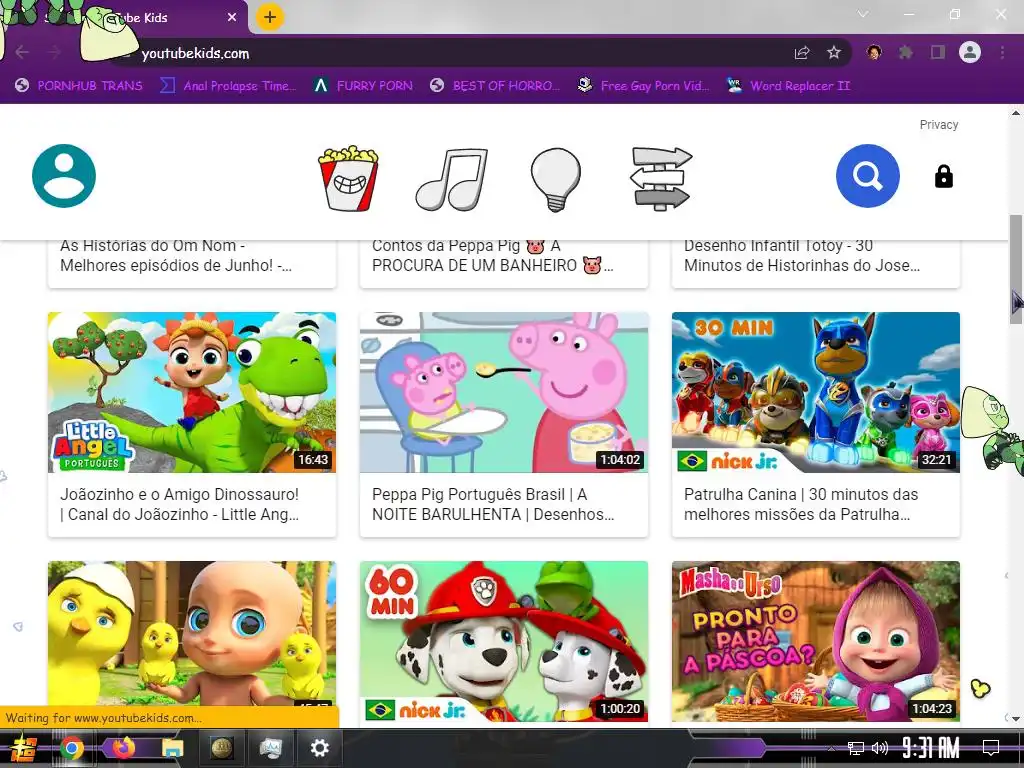Open File Explorer from the taskbar
The height and width of the screenshot is (768, 1024).
173,748
